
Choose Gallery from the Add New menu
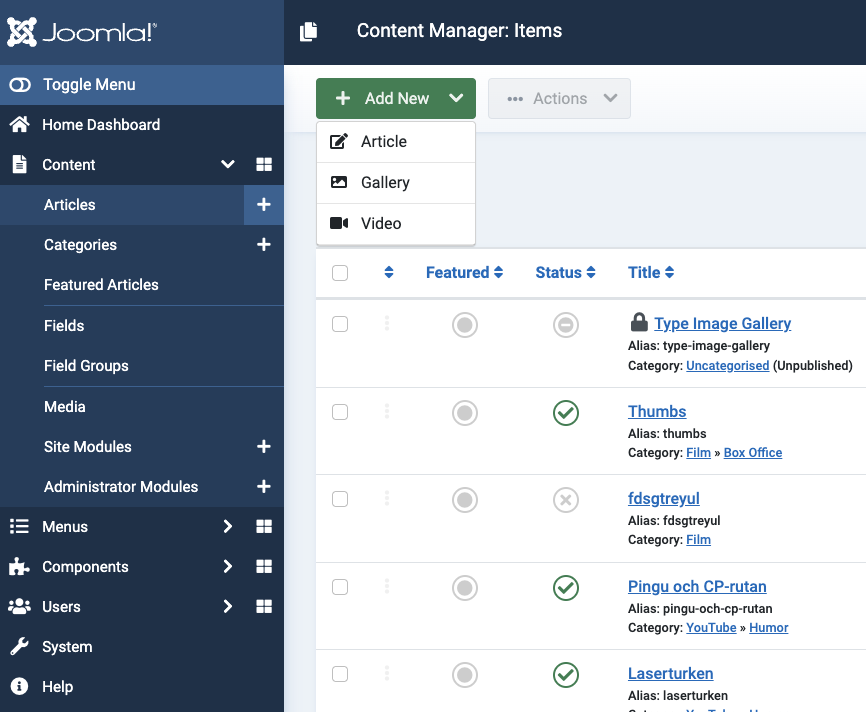tap(385, 183)
